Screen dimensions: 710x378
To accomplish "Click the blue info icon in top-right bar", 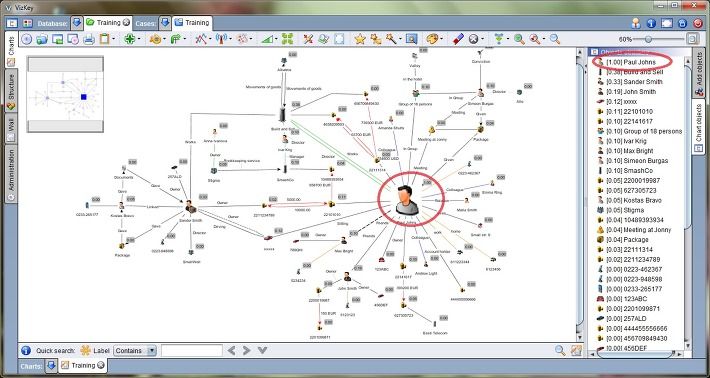I will click(651, 23).
